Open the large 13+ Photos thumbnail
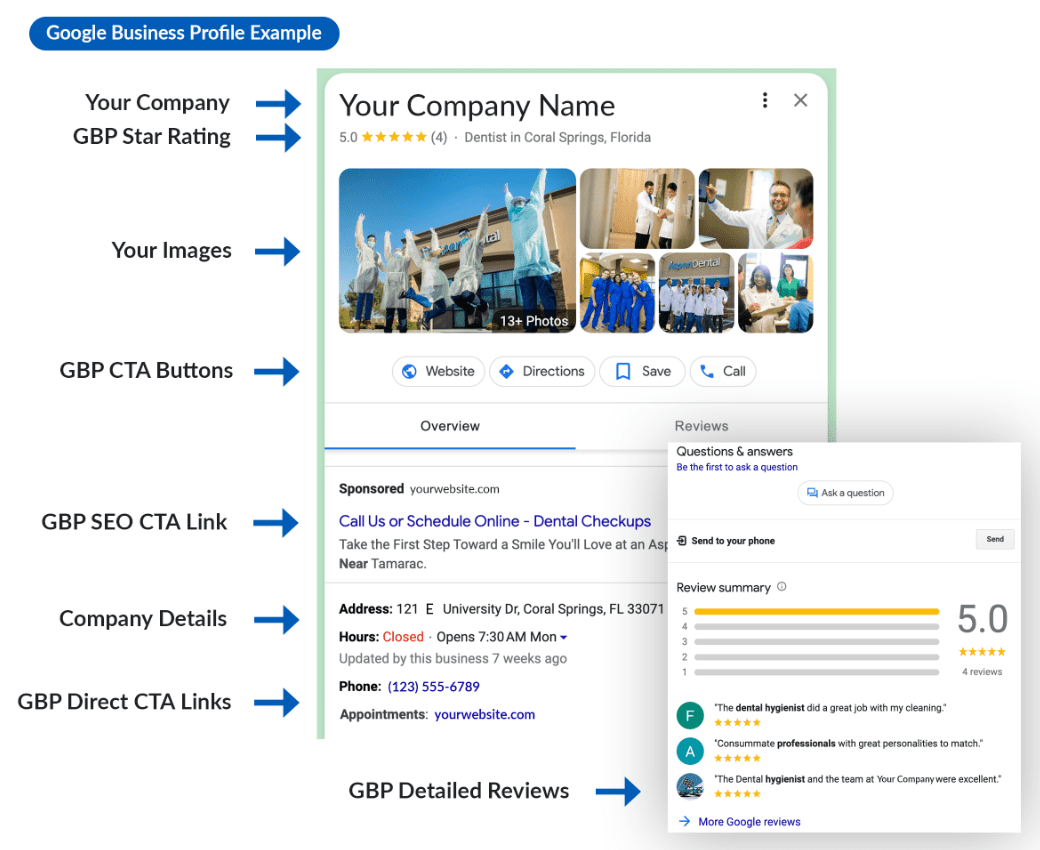Image resolution: width=1040 pixels, height=850 pixels. click(457, 251)
